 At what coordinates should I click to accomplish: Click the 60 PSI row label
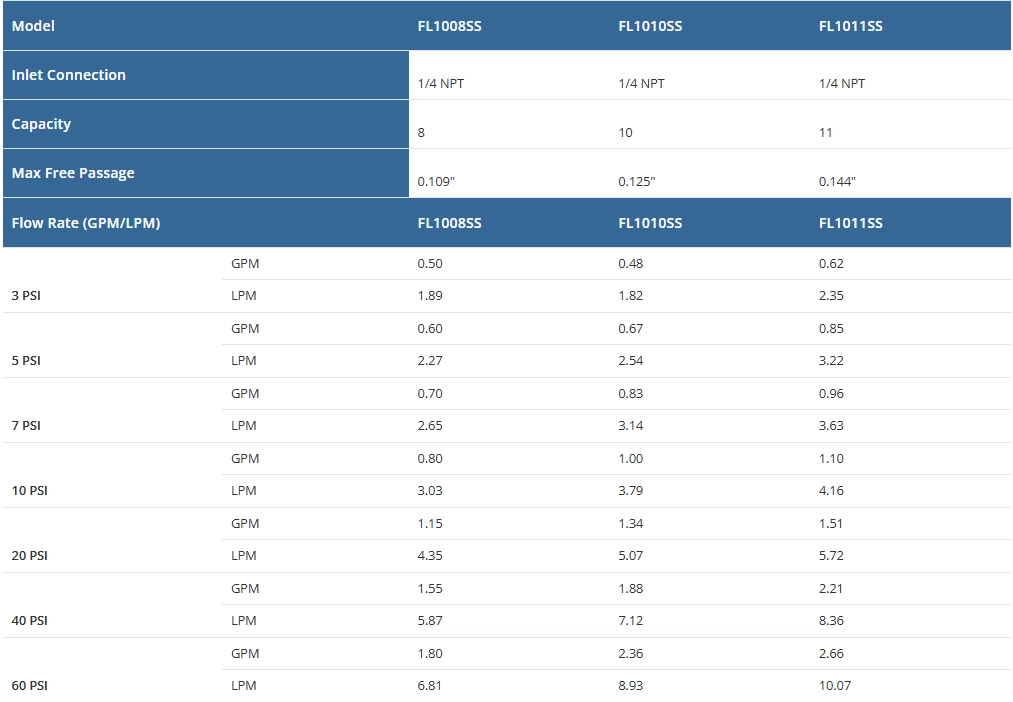pos(30,686)
